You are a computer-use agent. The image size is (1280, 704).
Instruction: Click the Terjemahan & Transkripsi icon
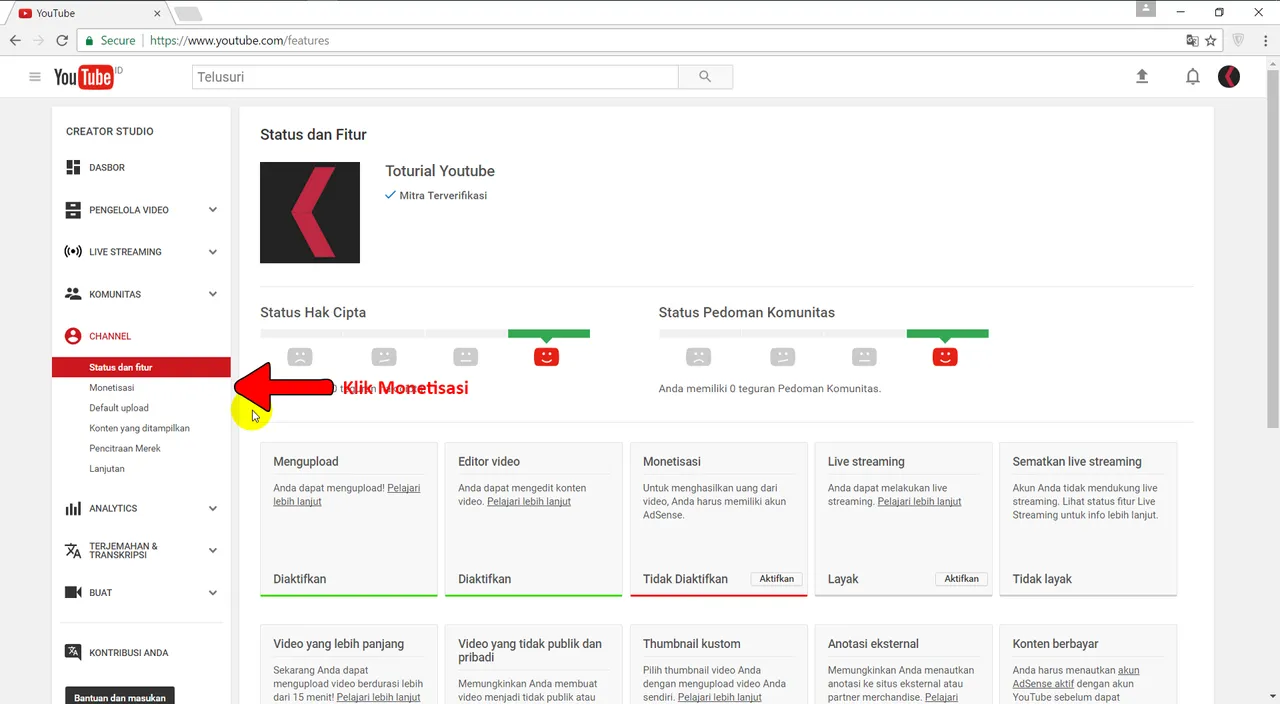pos(73,551)
